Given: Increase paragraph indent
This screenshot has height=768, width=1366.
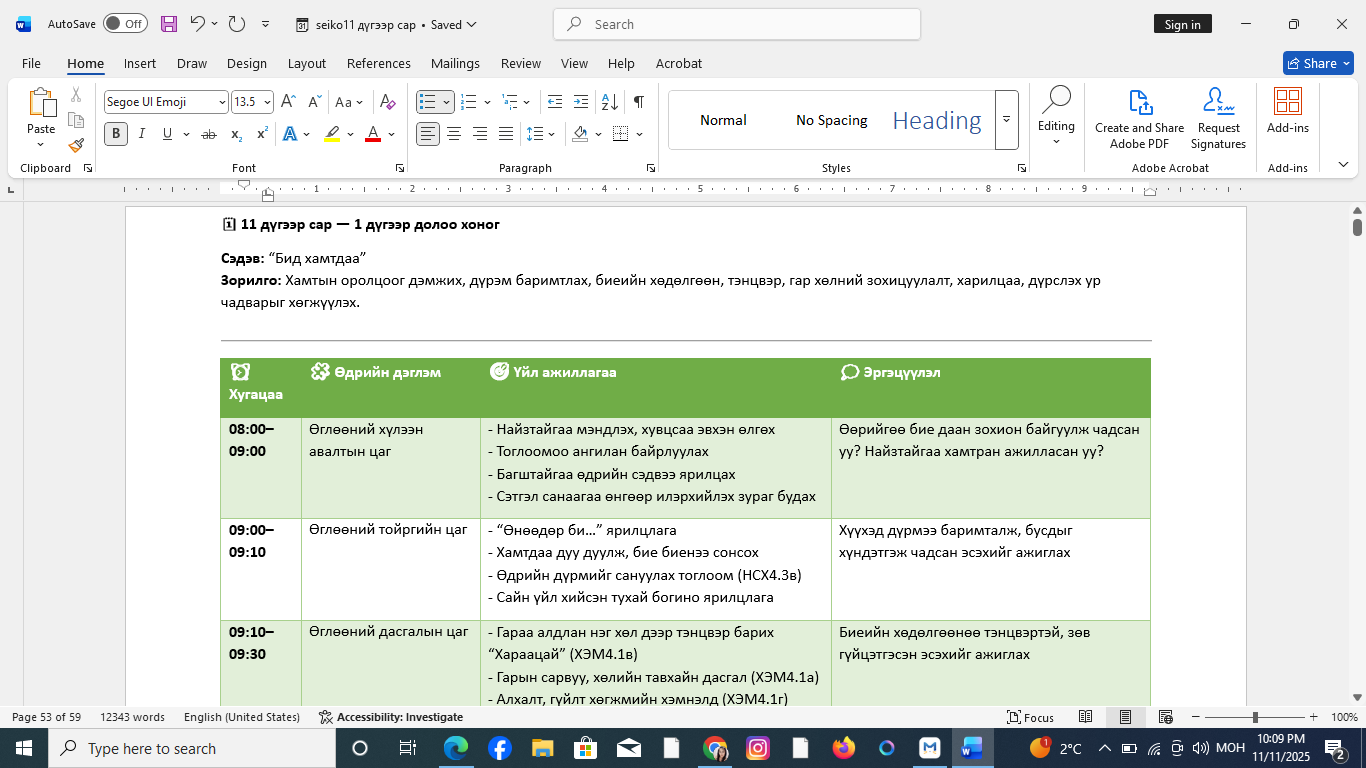Looking at the screenshot, I should coord(581,102).
